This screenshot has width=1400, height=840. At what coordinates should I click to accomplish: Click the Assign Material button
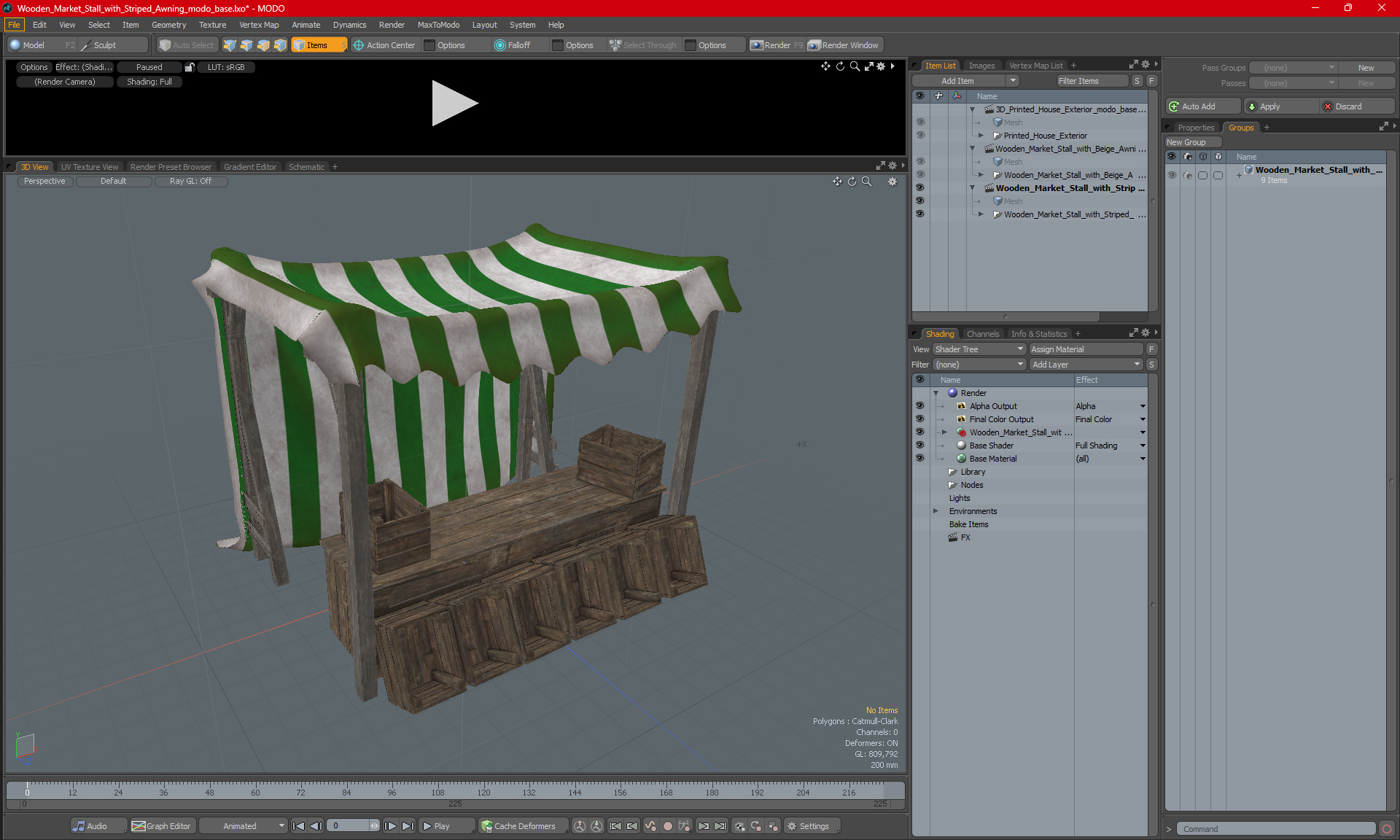tap(1085, 349)
